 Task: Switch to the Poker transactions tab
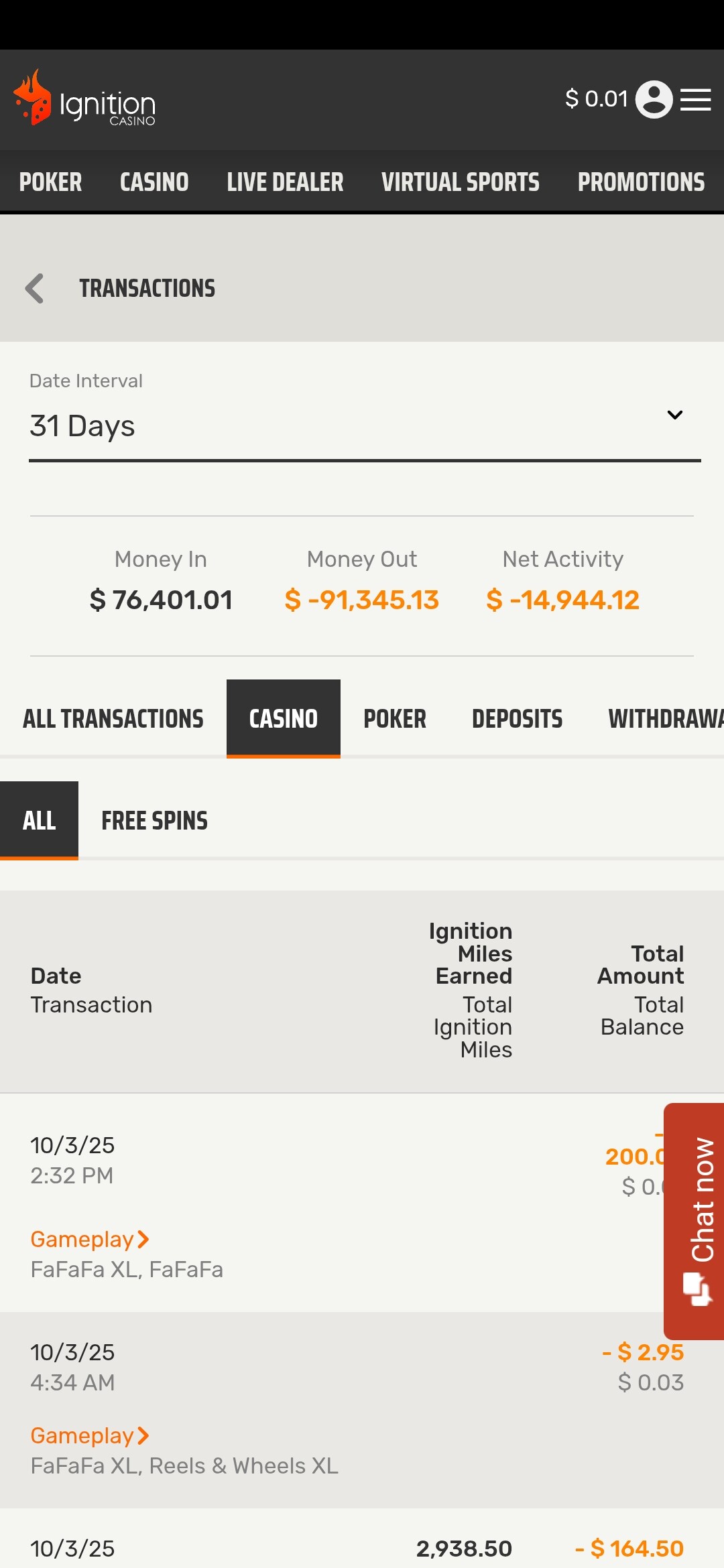click(x=395, y=719)
